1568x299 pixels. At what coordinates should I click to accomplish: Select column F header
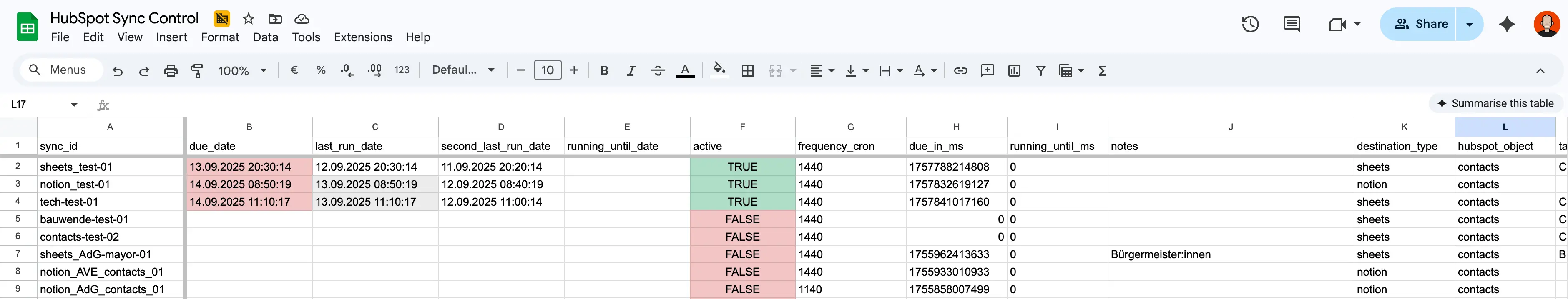742,127
